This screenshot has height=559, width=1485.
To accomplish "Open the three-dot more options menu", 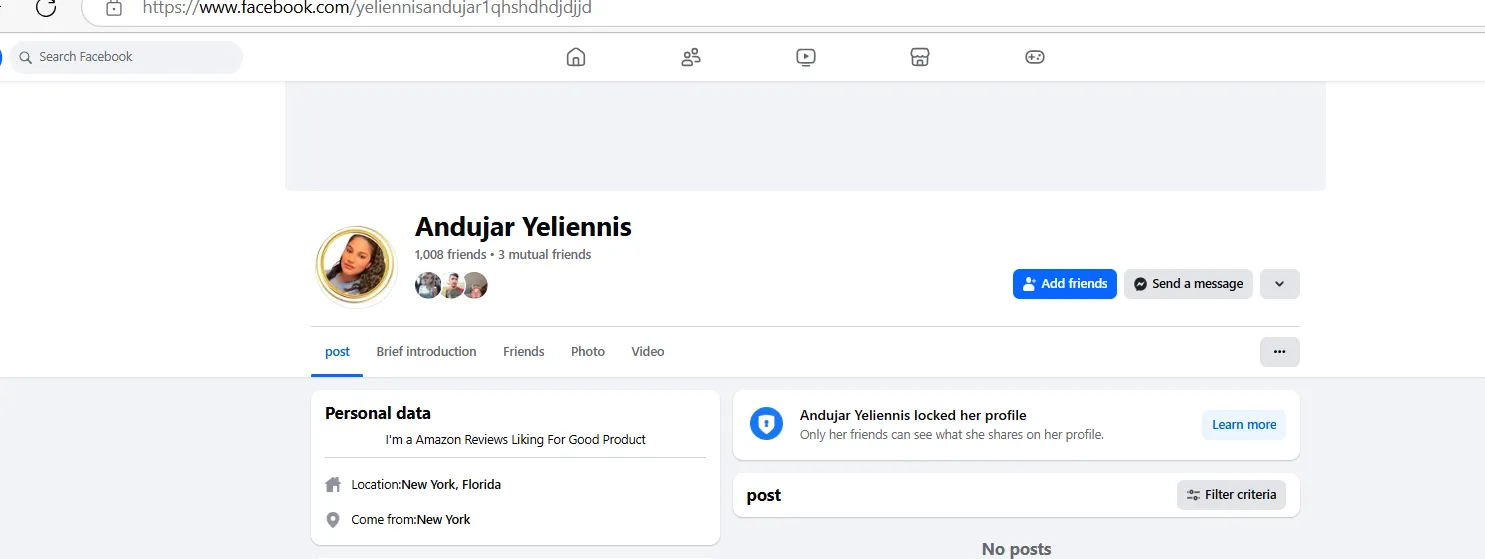I will pyautogui.click(x=1279, y=352).
